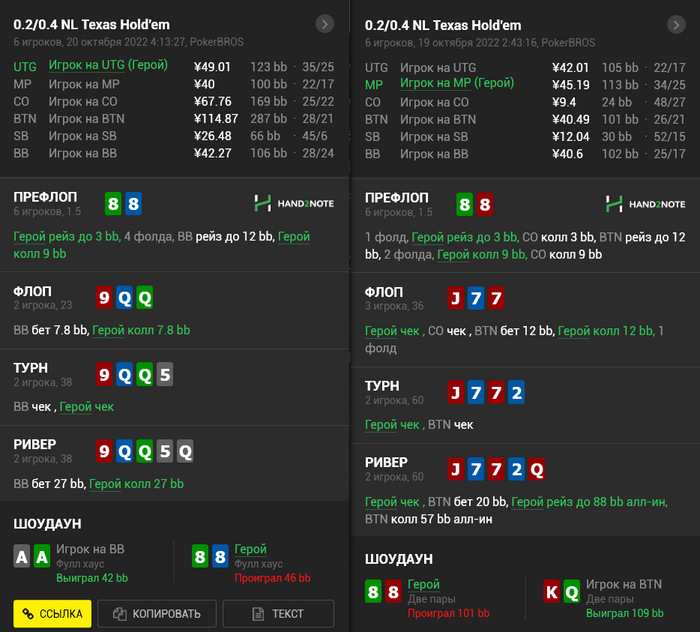Select 'Игрок на BTN' row with ¥114.87

click(174, 119)
